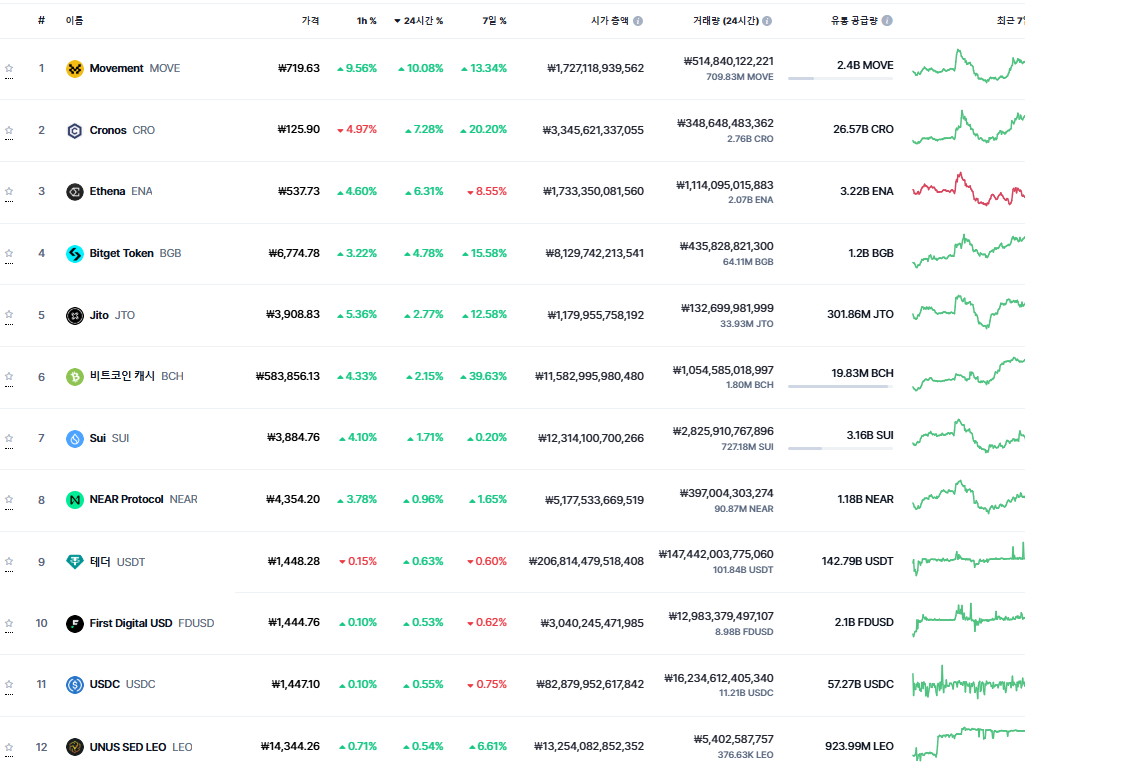Toggle the USDC watchlist star
The width and height of the screenshot is (1133, 768).
[9, 685]
